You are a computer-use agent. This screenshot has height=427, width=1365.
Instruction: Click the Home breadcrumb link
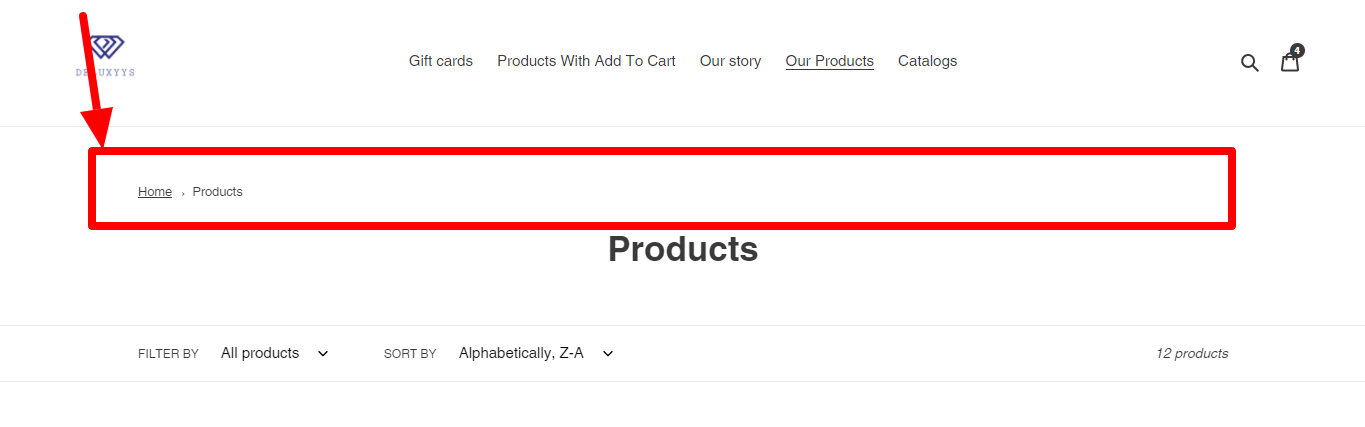(x=155, y=192)
